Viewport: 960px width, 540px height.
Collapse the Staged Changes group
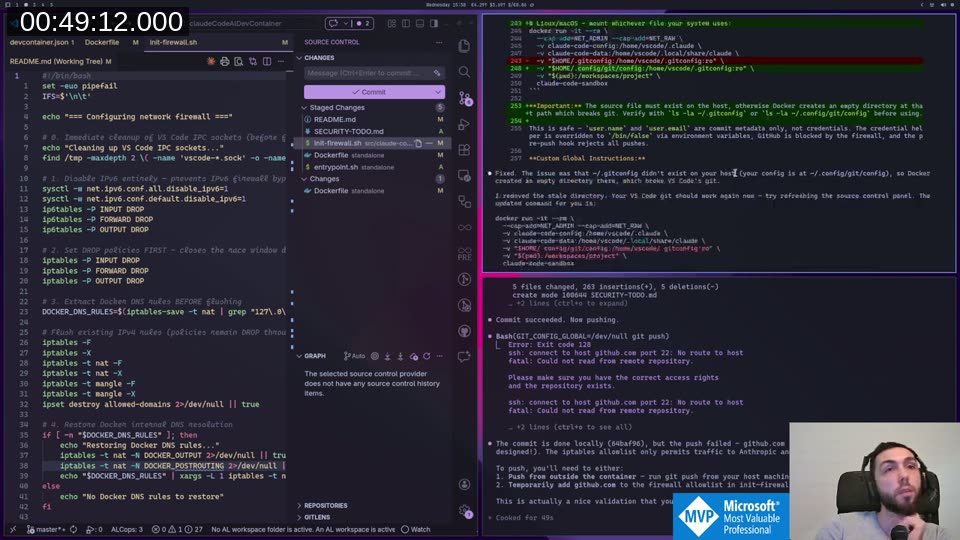305,107
